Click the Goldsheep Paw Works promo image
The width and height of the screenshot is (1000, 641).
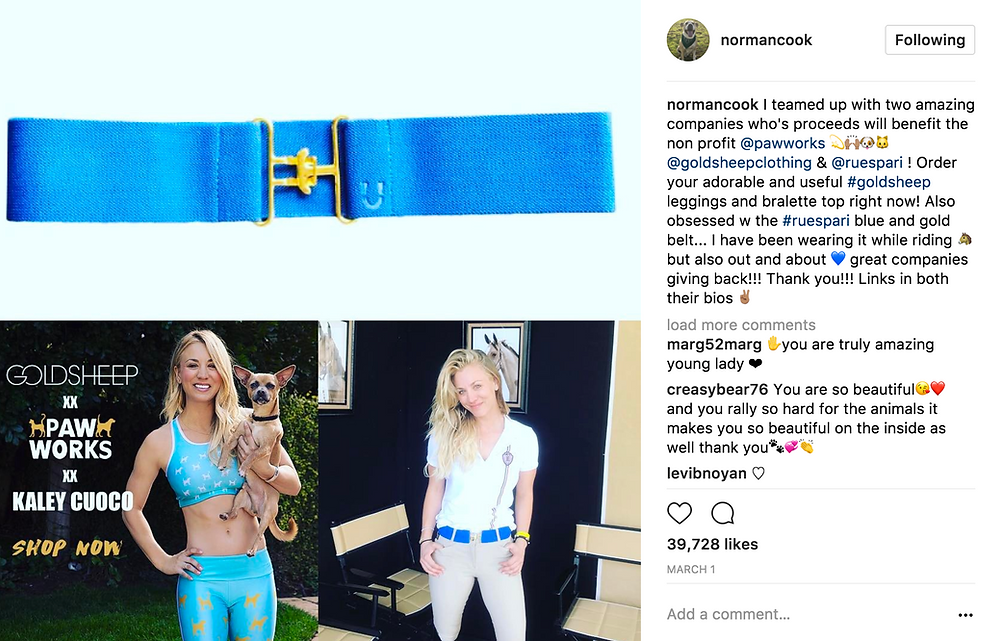click(159, 481)
